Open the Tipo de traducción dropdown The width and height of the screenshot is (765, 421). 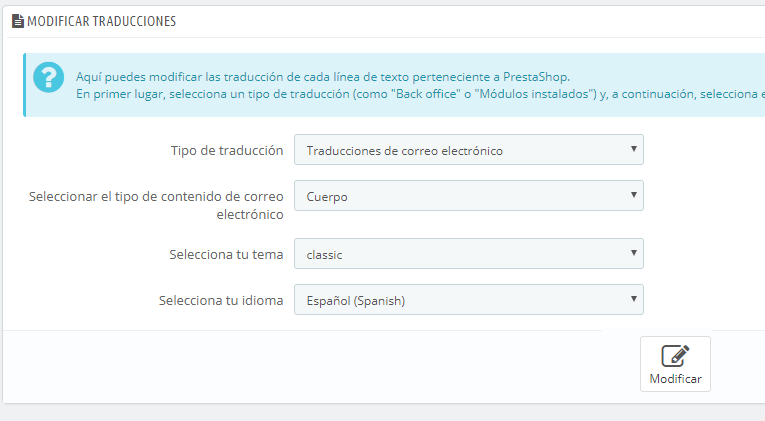tap(468, 150)
